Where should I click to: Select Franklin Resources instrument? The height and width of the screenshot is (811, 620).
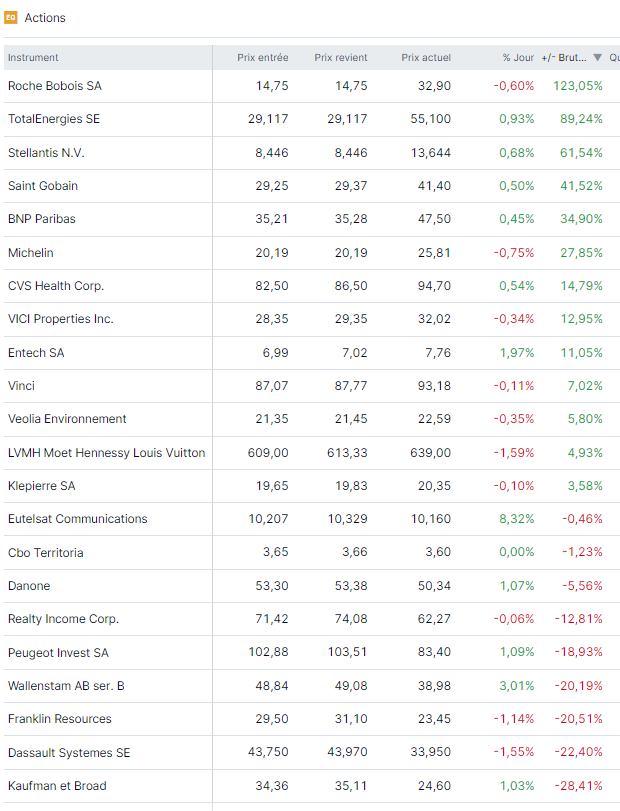point(60,719)
